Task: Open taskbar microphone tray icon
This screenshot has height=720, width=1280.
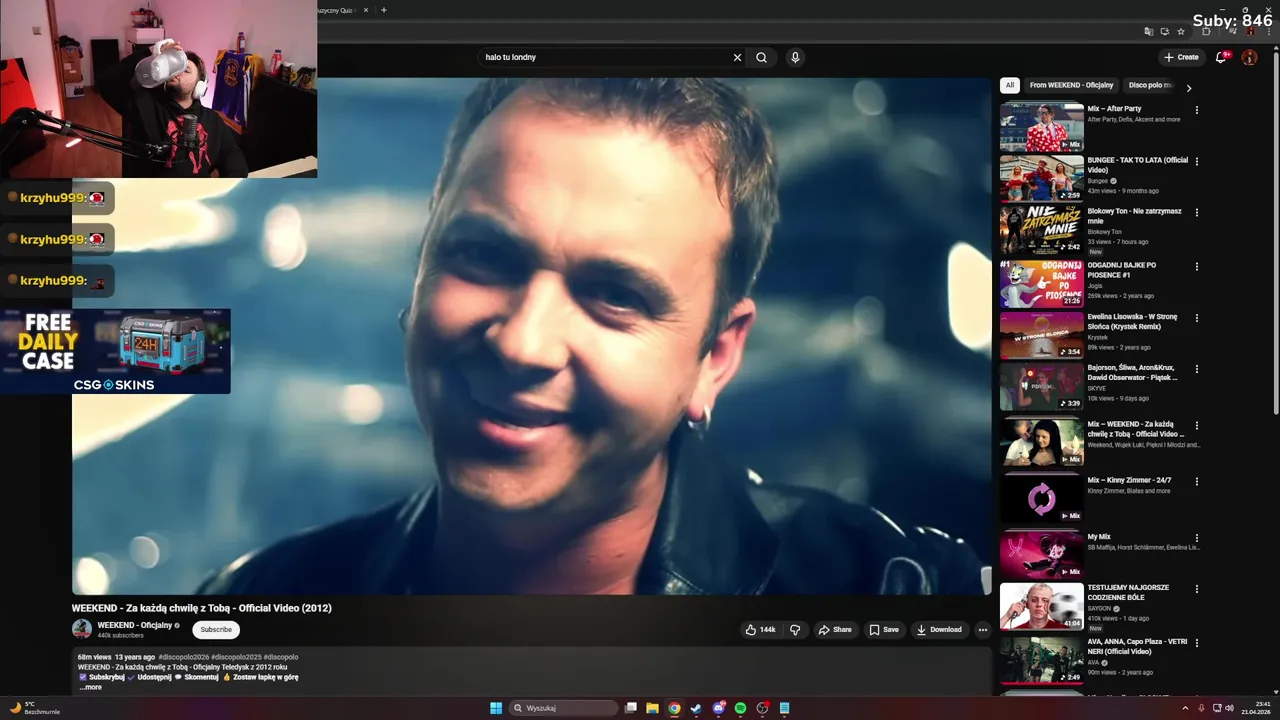Action: point(1201,708)
